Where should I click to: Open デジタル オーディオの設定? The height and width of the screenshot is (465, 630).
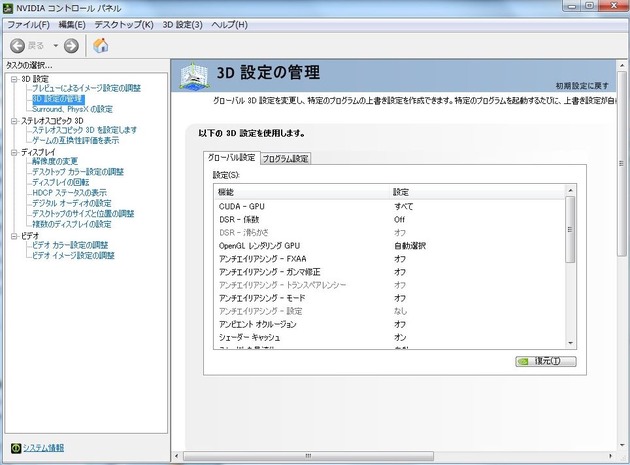[72, 203]
